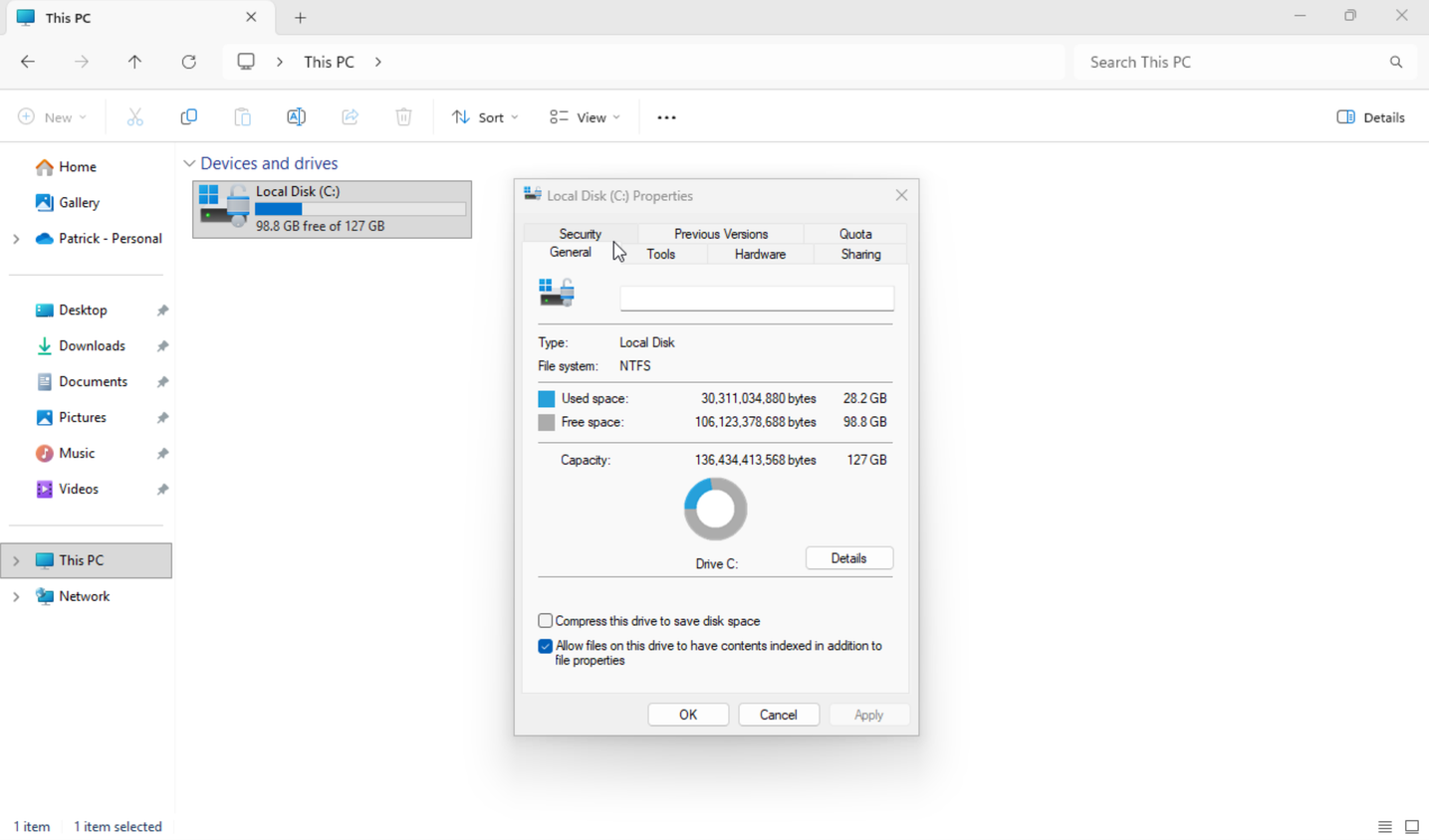
Task: Open Home in the sidebar
Action: 78,167
